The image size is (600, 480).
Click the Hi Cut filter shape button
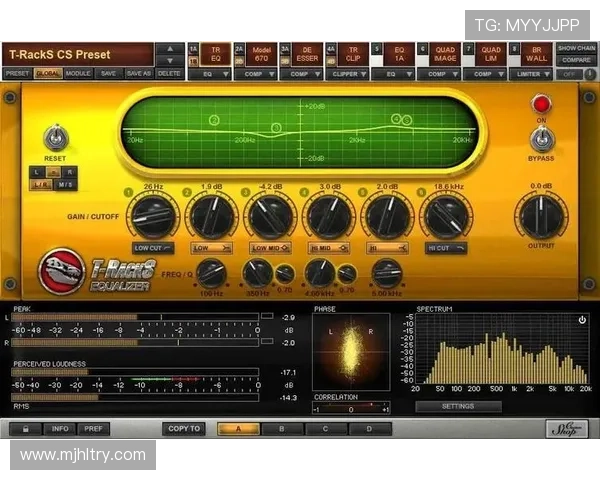tap(446, 248)
